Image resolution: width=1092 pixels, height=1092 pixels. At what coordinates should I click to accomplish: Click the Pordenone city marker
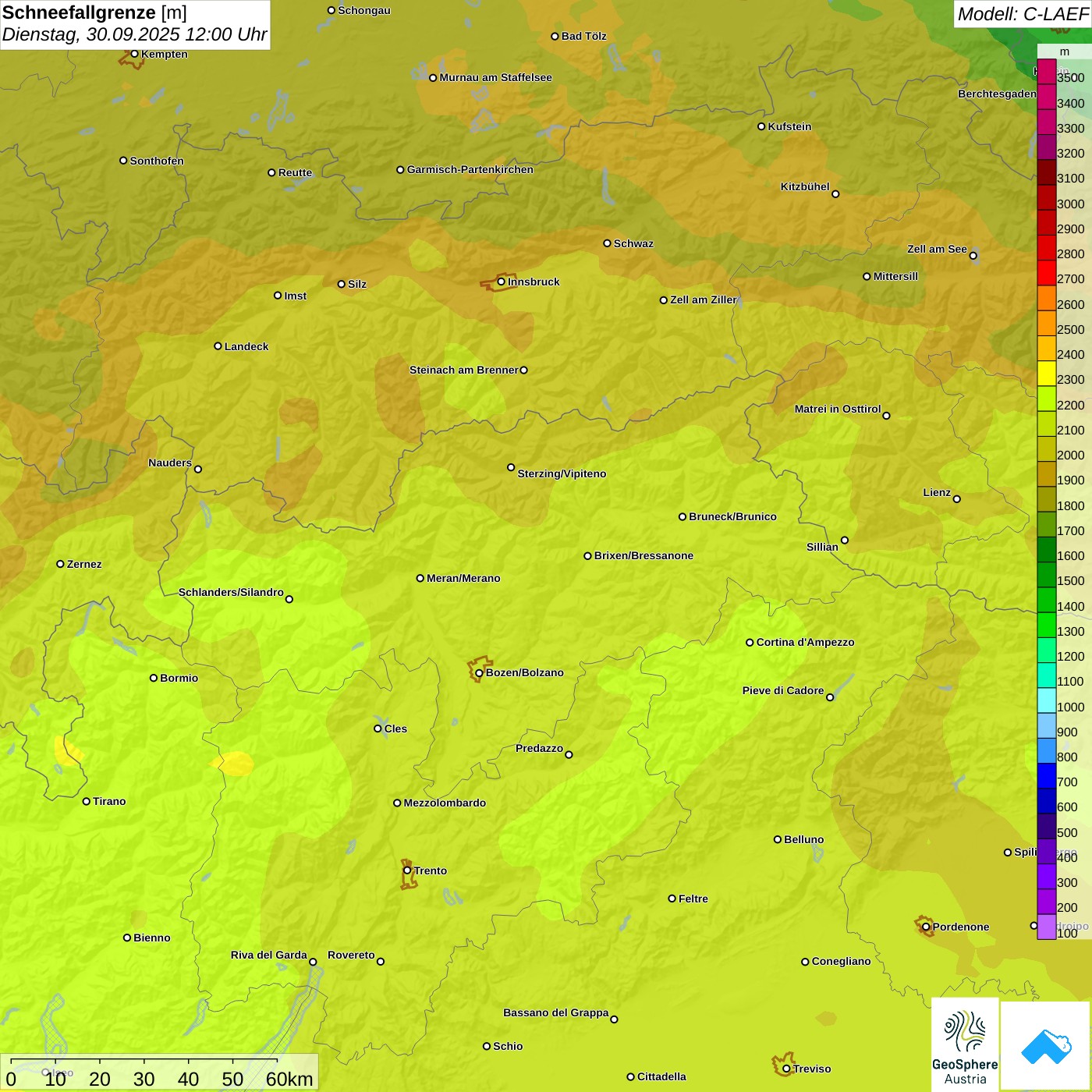point(926,927)
